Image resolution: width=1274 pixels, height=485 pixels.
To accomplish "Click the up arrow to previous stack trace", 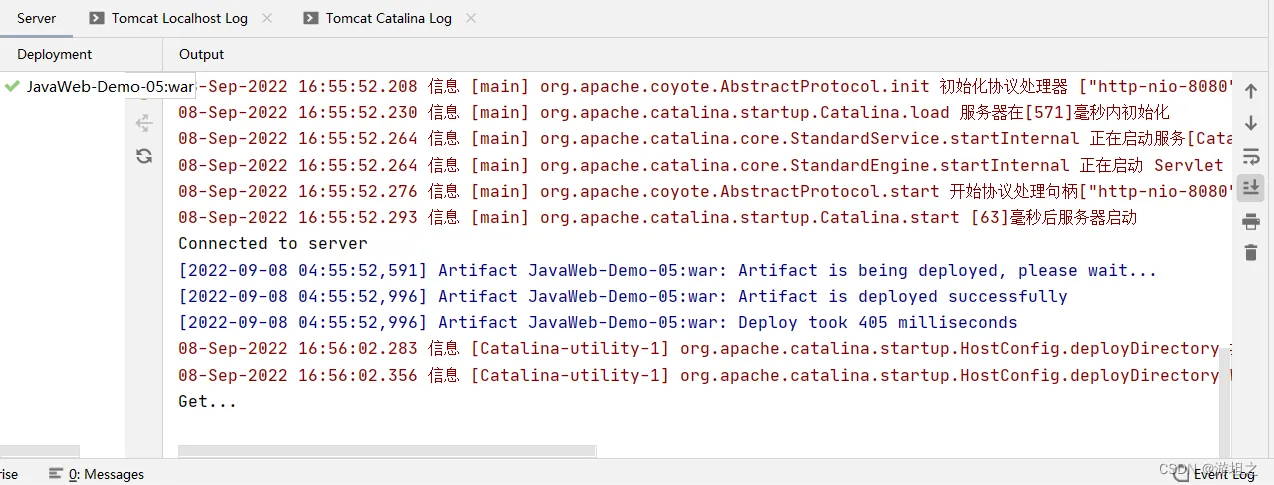I will (x=1250, y=92).
